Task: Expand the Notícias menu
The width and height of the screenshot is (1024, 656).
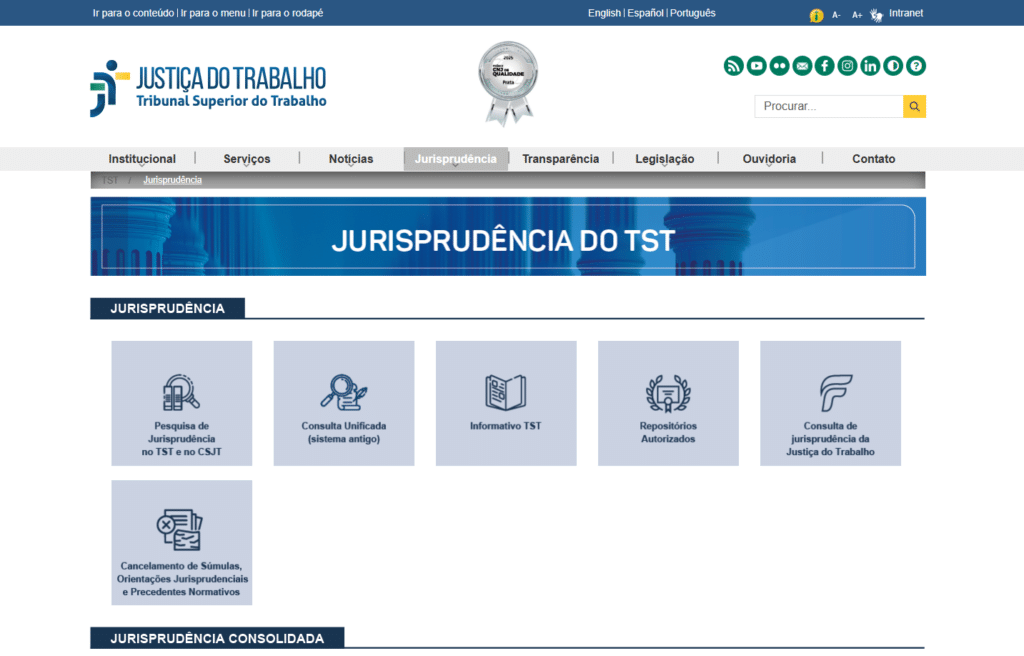Action: (x=351, y=159)
